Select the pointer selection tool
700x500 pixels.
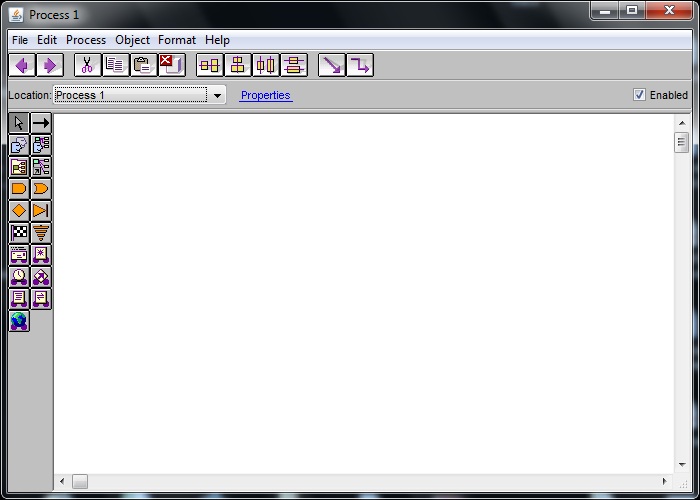[x=19, y=123]
